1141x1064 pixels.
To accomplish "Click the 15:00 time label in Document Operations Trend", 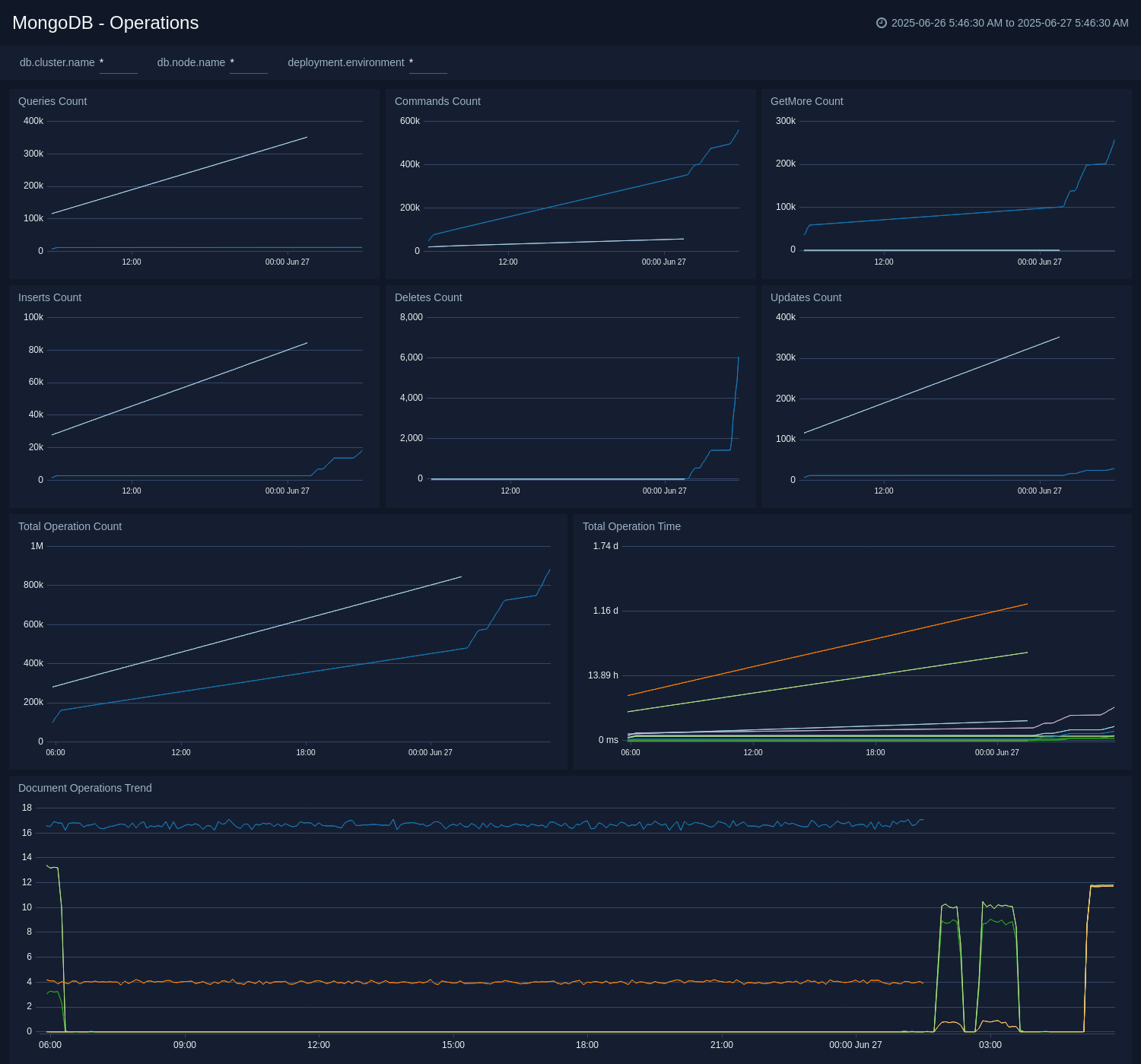I will click(x=453, y=1045).
